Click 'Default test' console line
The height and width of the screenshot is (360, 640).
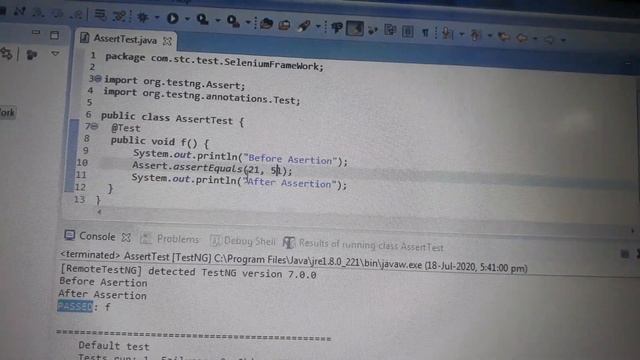click(x=114, y=346)
